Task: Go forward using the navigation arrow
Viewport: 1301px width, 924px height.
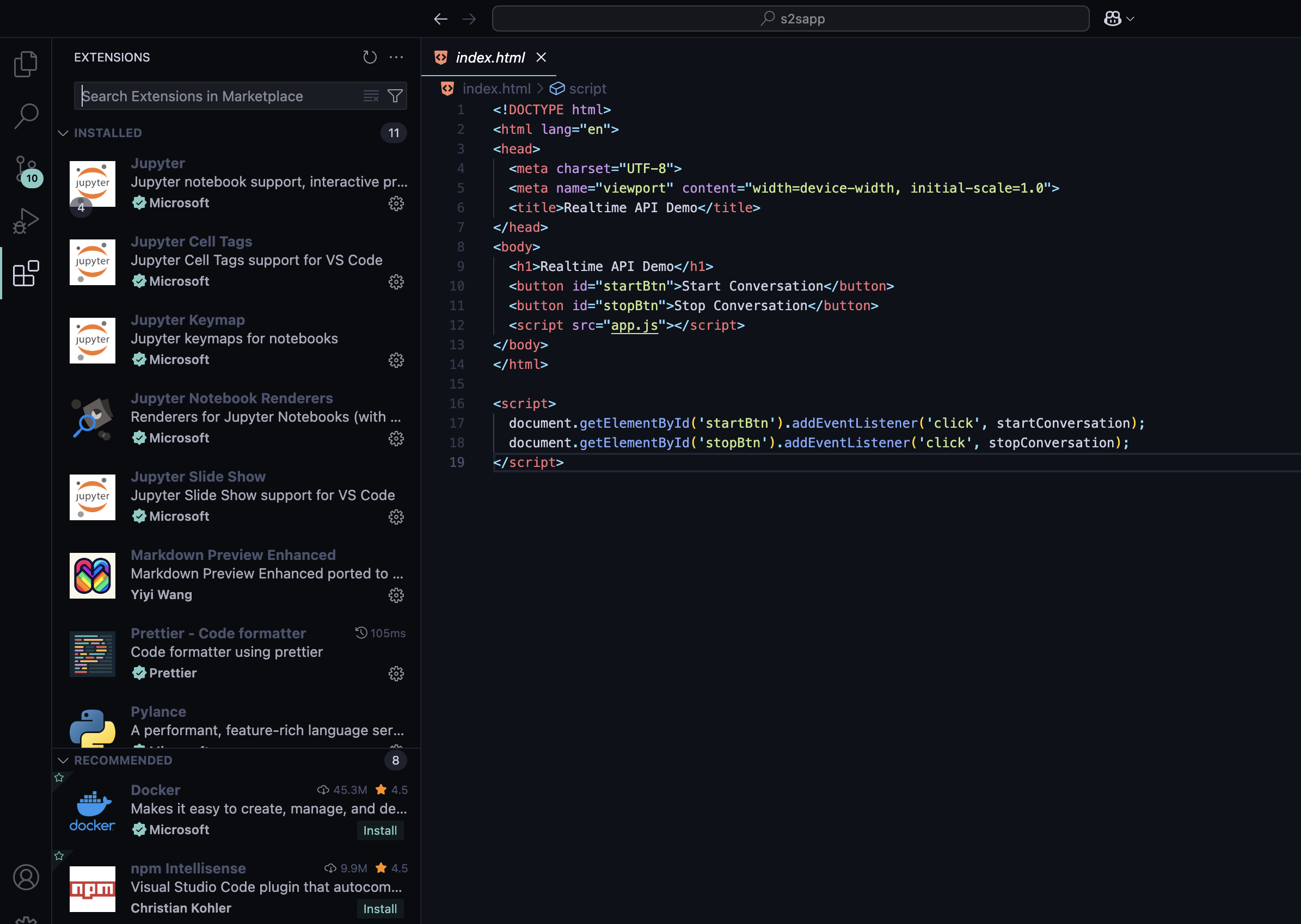Action: coord(469,19)
